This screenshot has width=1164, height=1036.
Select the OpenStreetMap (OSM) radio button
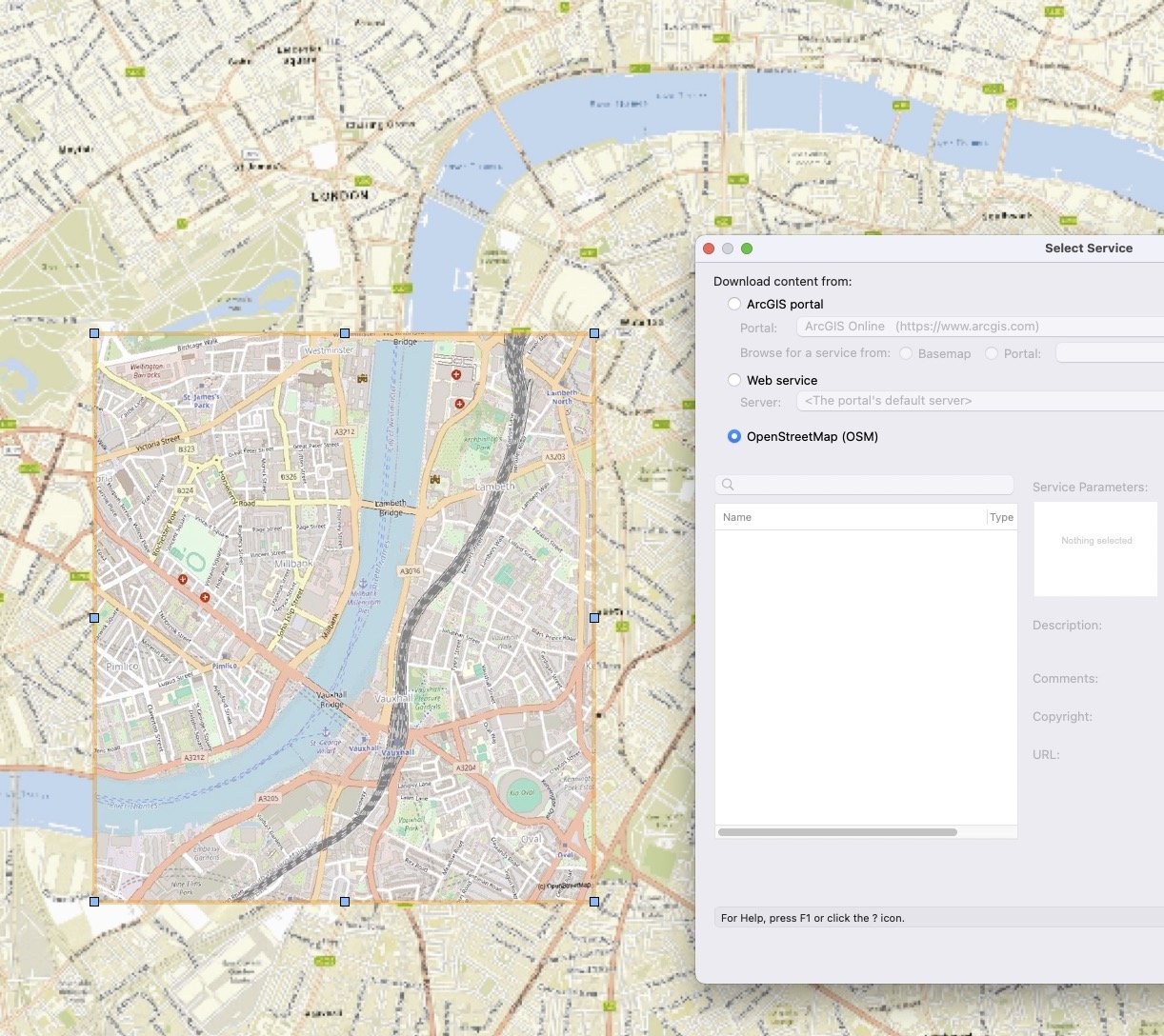click(x=734, y=436)
